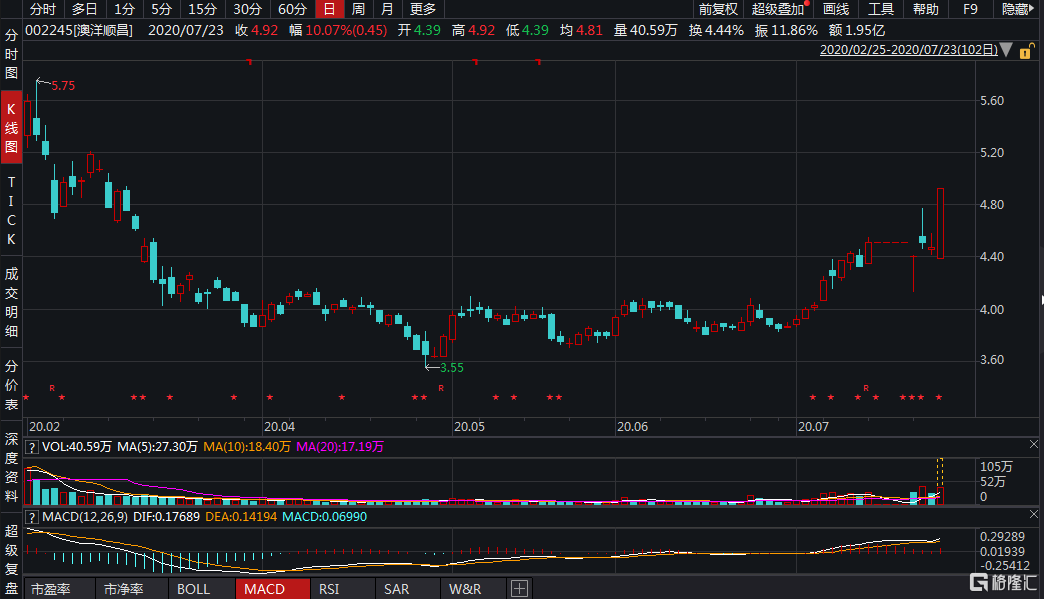The height and width of the screenshot is (599, 1044).
Task: Open the date range dropdown triangle
Action: 1007,48
